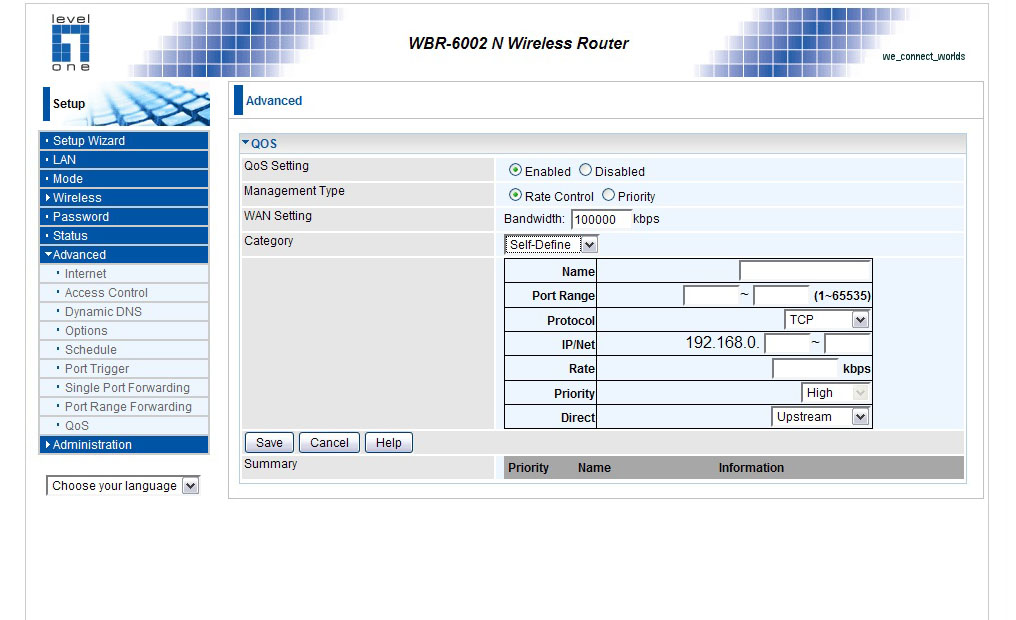The width and height of the screenshot is (1016, 620).
Task: Open the LAN menu item
Action: pyautogui.click(x=124, y=159)
